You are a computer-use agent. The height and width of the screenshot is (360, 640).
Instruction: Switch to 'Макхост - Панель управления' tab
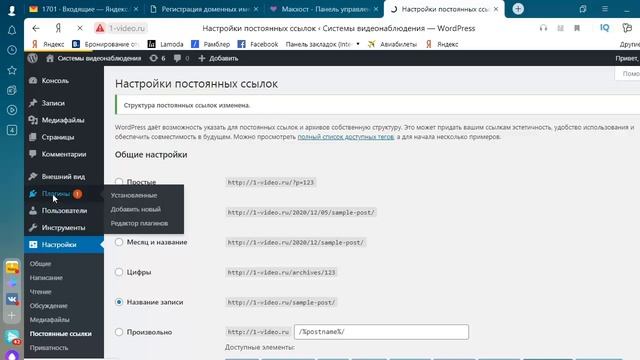[324, 9]
